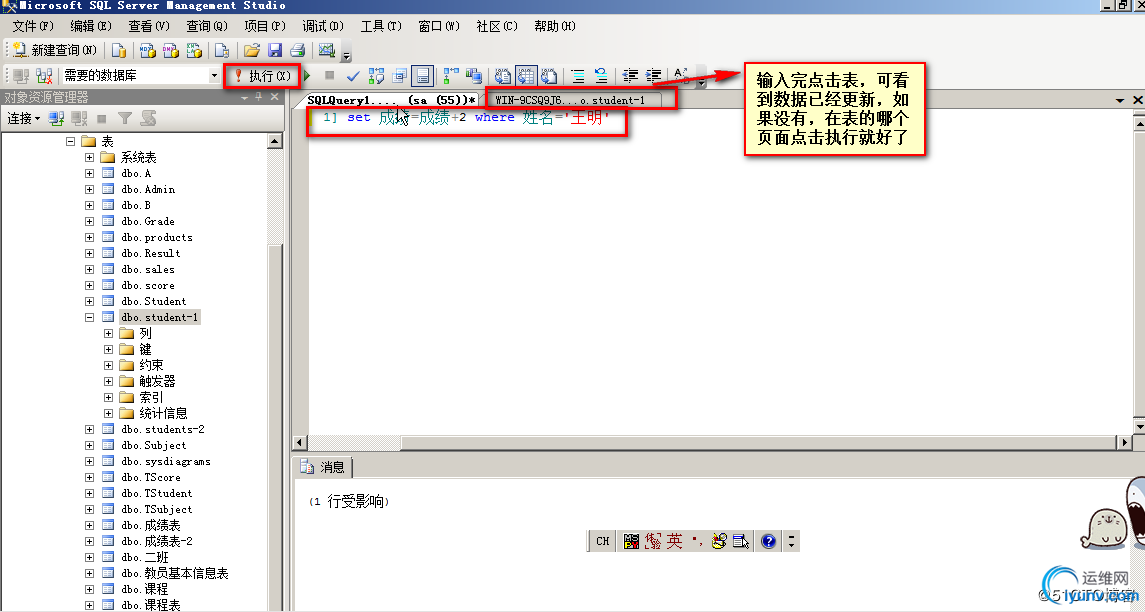Expand the 触发器 triggers folder
Screen dimensions: 1145x612
pos(108,381)
